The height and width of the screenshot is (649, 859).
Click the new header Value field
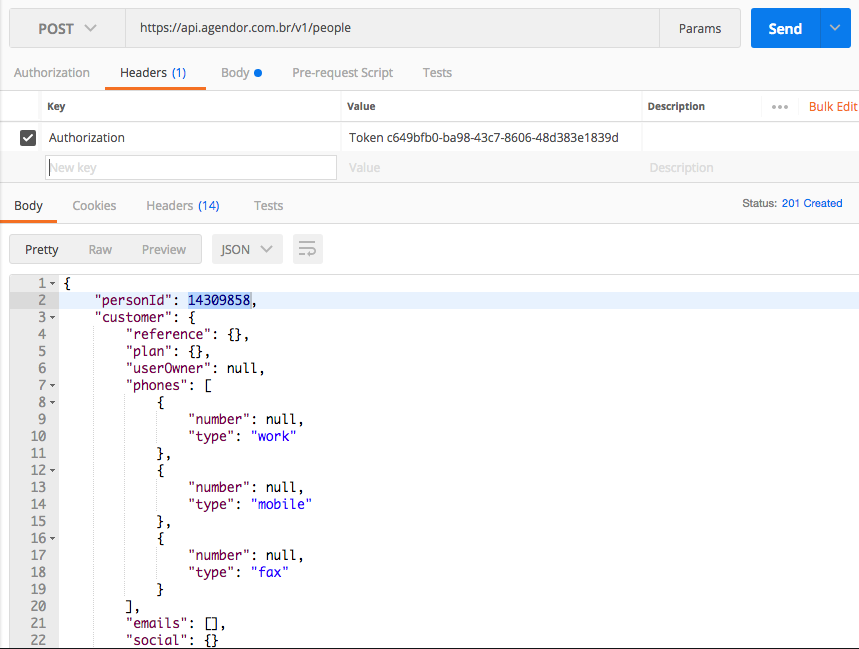(491, 168)
